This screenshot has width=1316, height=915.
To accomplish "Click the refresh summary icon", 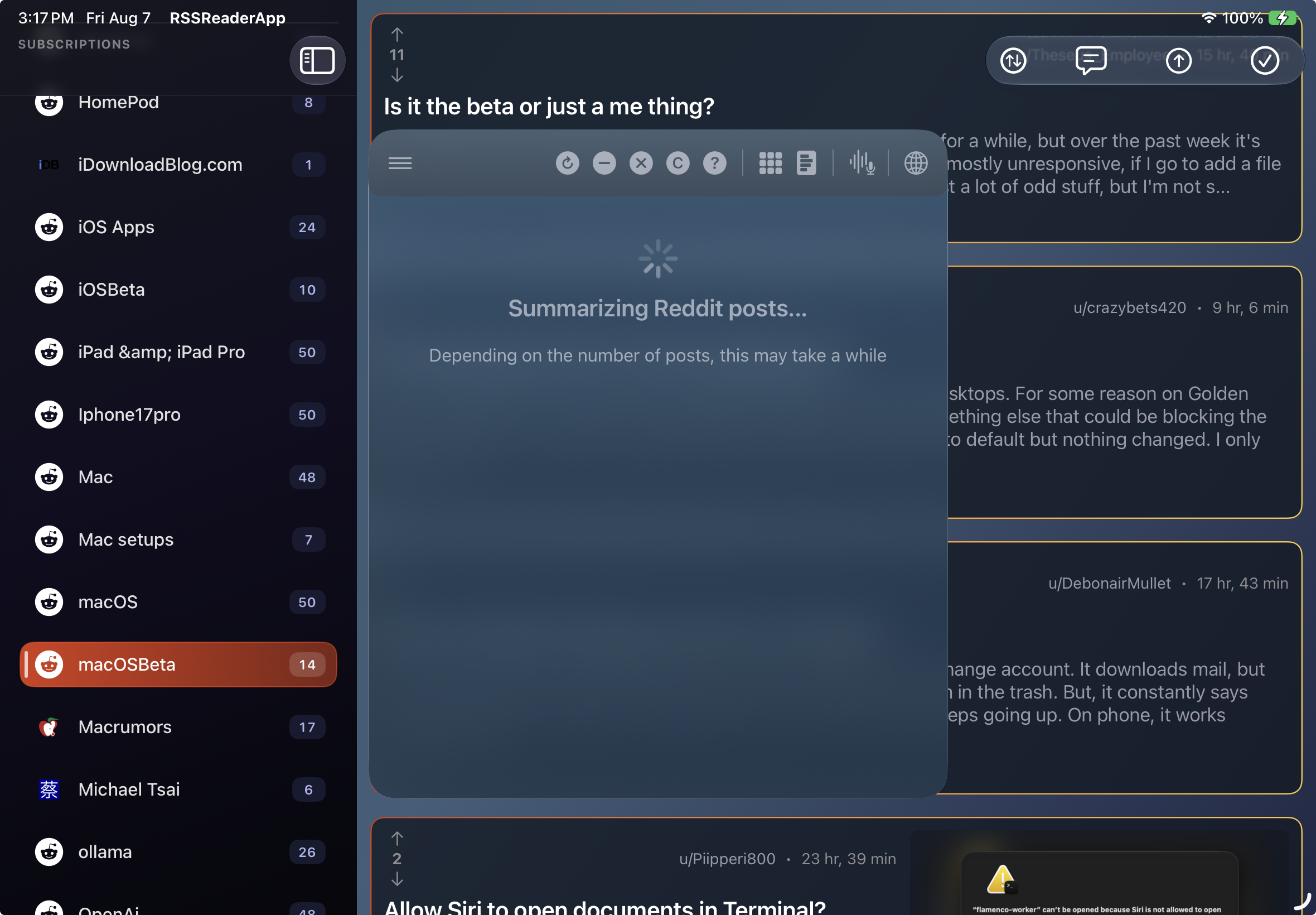I will coord(567,163).
